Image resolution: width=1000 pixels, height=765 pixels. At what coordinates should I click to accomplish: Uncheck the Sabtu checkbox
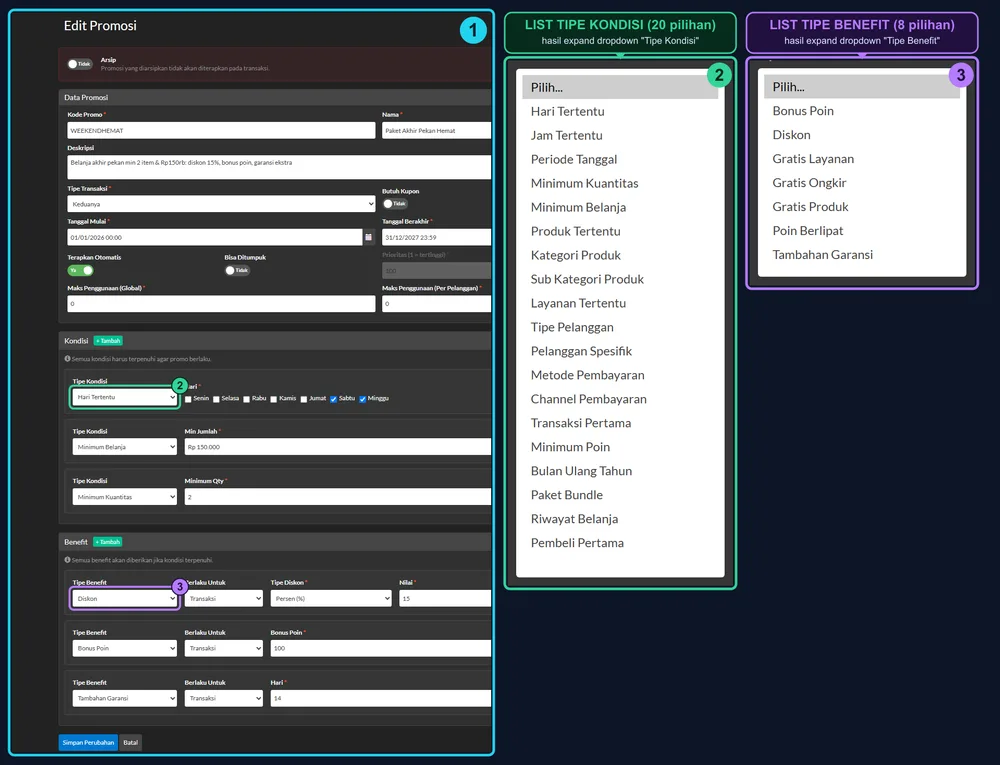click(334, 399)
